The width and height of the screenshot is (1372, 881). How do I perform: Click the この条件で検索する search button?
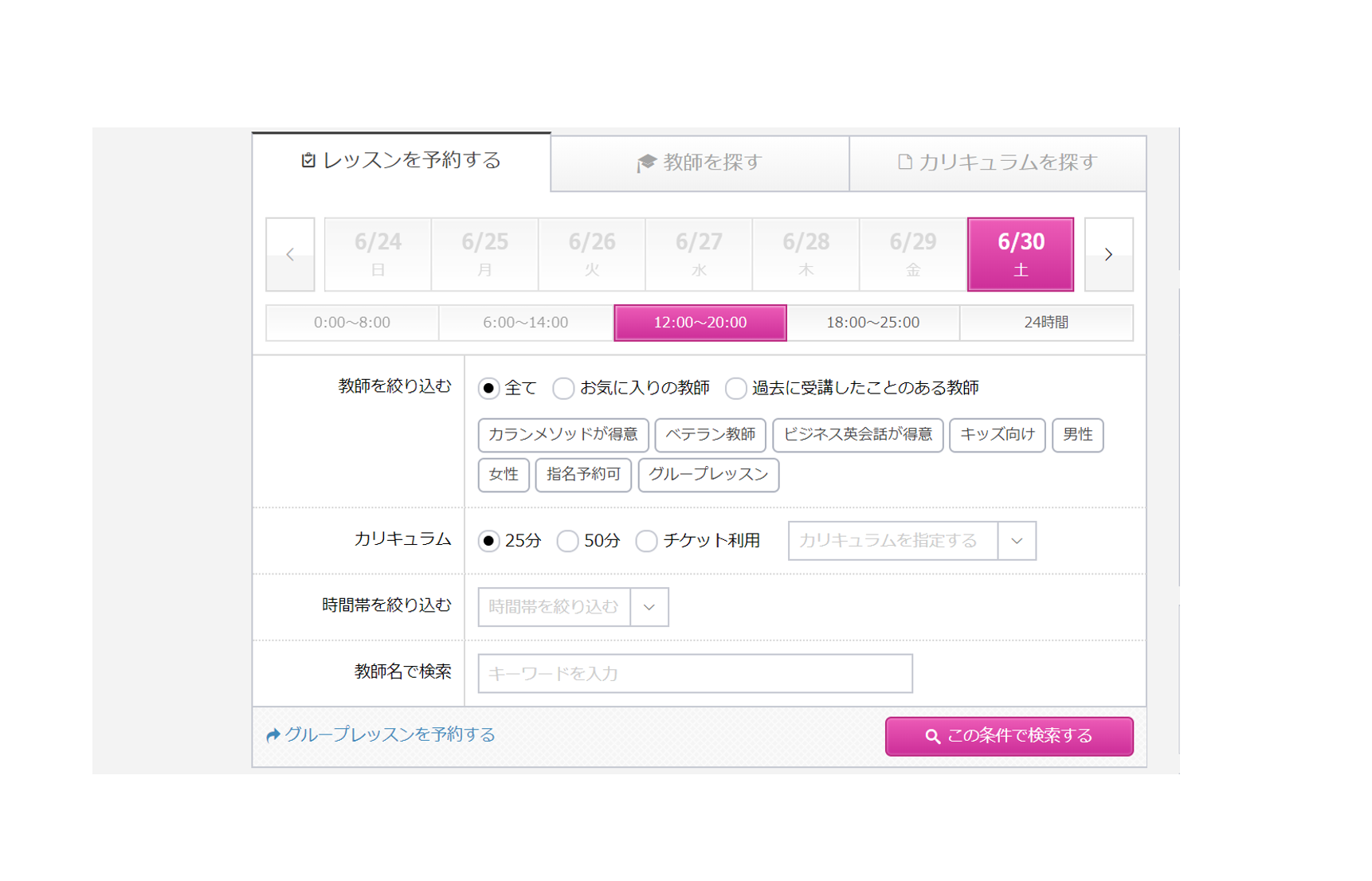coord(1009,736)
